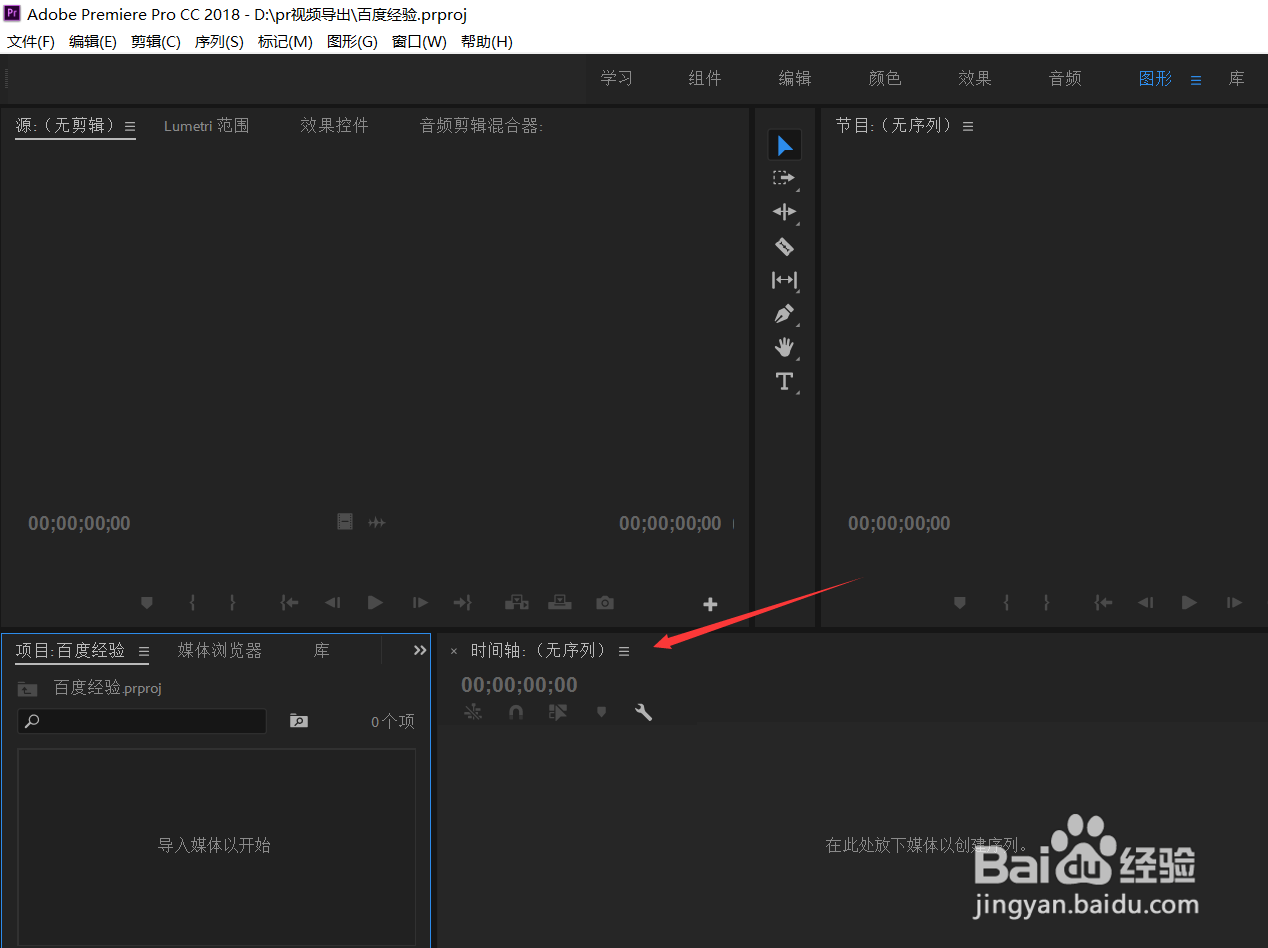The width and height of the screenshot is (1268, 948).
Task: Select the Type text tool
Action: [784, 381]
